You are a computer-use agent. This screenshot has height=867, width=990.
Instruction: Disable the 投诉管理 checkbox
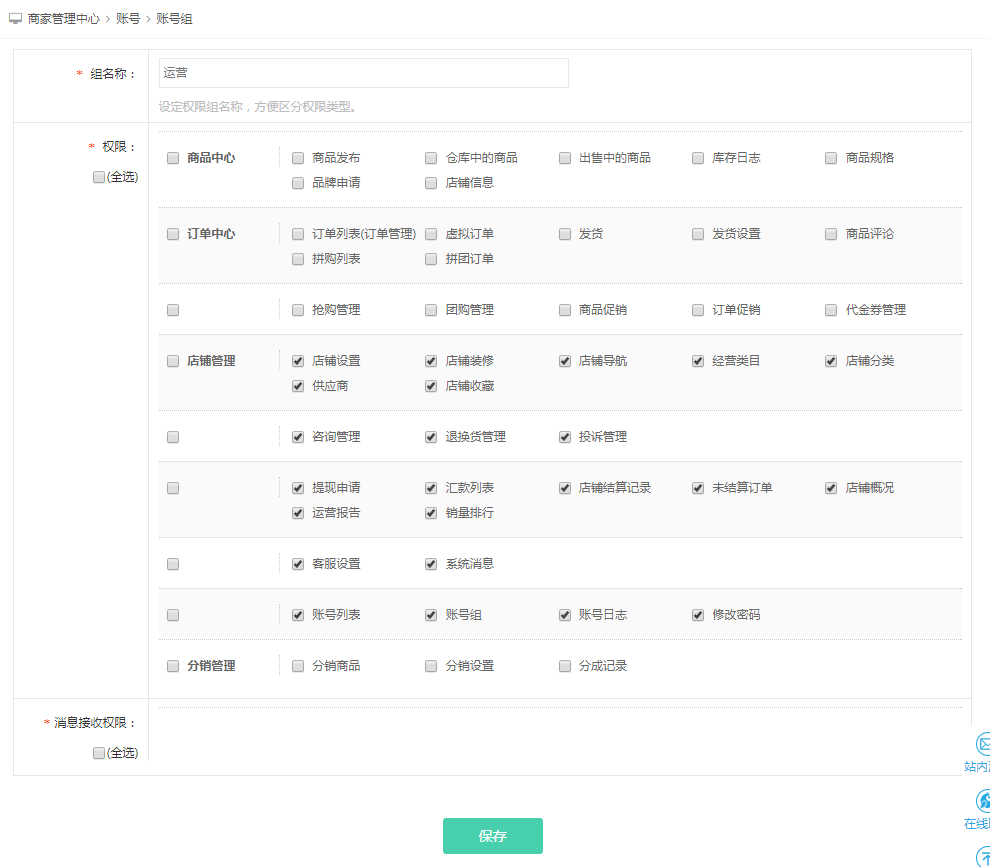[x=565, y=437]
